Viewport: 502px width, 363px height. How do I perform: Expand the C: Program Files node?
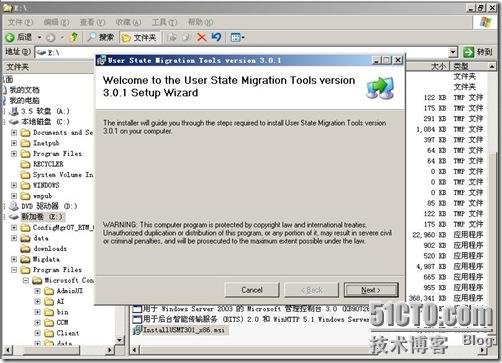point(14,154)
